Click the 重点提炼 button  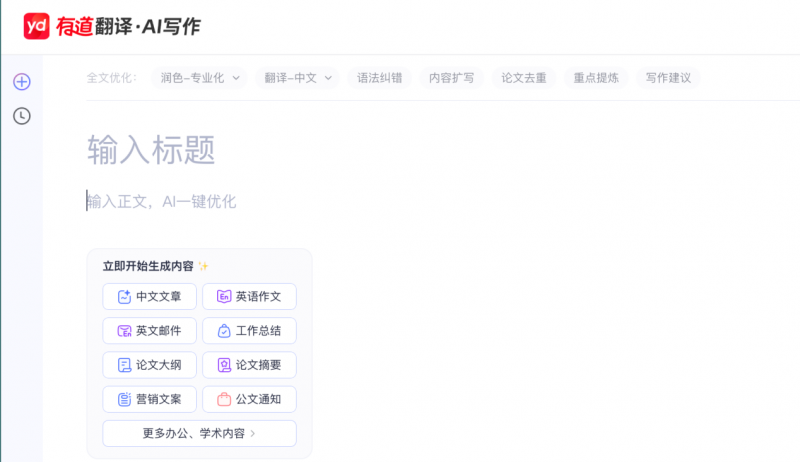pyautogui.click(x=596, y=78)
